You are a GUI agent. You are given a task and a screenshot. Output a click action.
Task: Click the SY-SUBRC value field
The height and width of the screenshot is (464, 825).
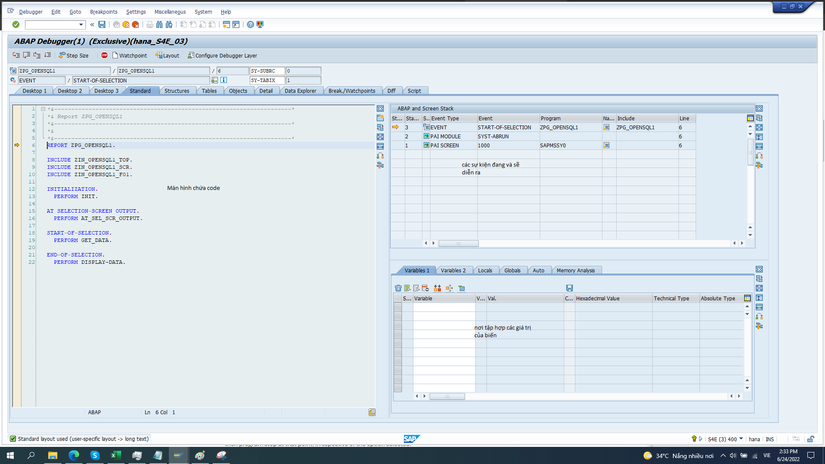tap(302, 71)
